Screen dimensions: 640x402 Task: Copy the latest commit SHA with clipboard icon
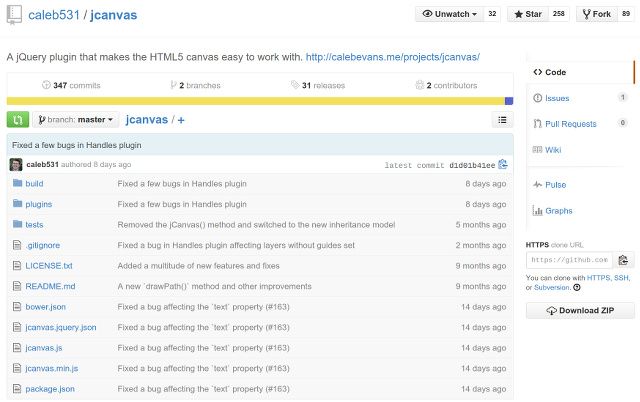click(503, 164)
